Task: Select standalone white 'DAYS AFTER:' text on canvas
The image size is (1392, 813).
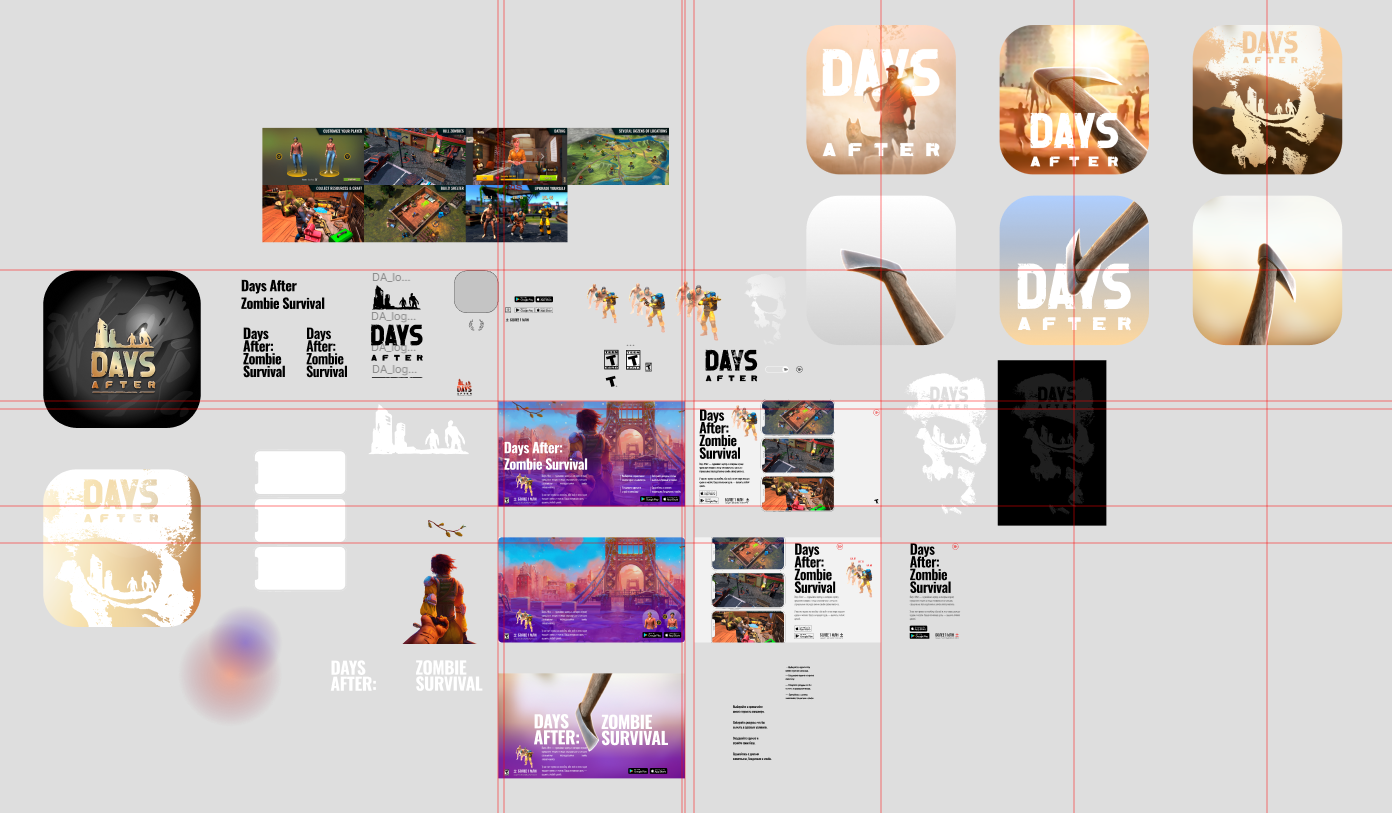Action: click(x=353, y=676)
